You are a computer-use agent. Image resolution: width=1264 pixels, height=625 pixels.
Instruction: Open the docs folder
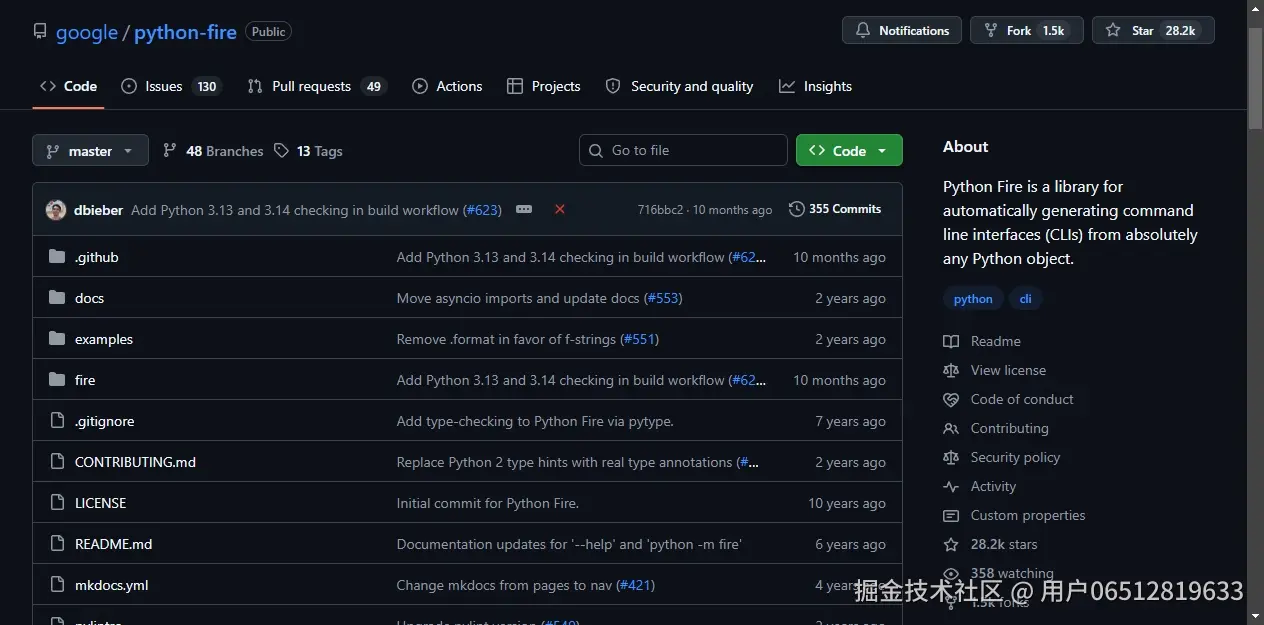(89, 298)
